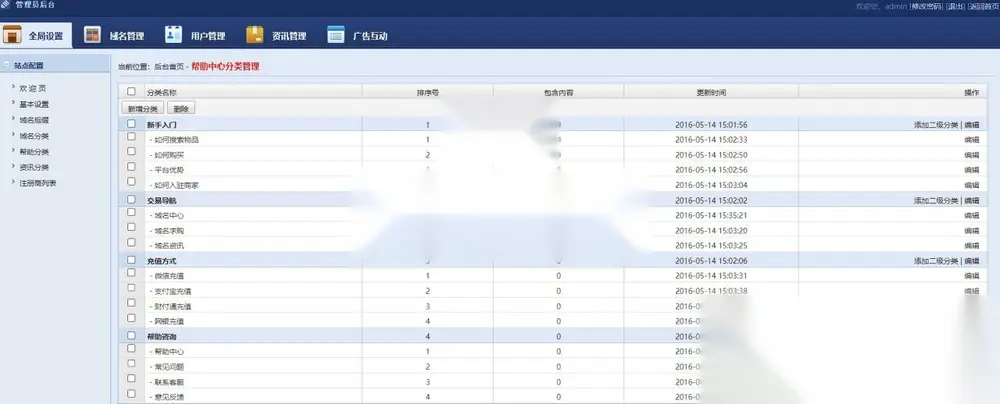Click the 域名求购 row name
This screenshot has width=1000, height=404.
tap(167, 230)
